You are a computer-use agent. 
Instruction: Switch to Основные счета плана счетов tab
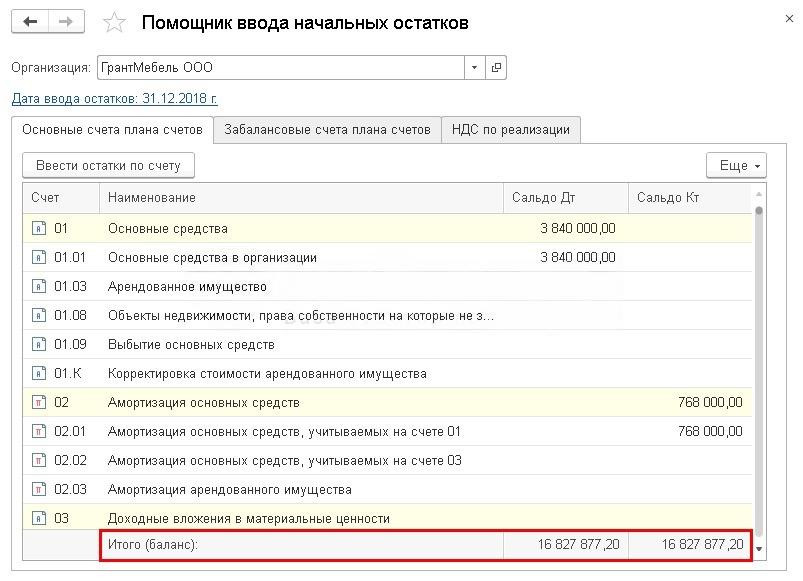(112, 130)
